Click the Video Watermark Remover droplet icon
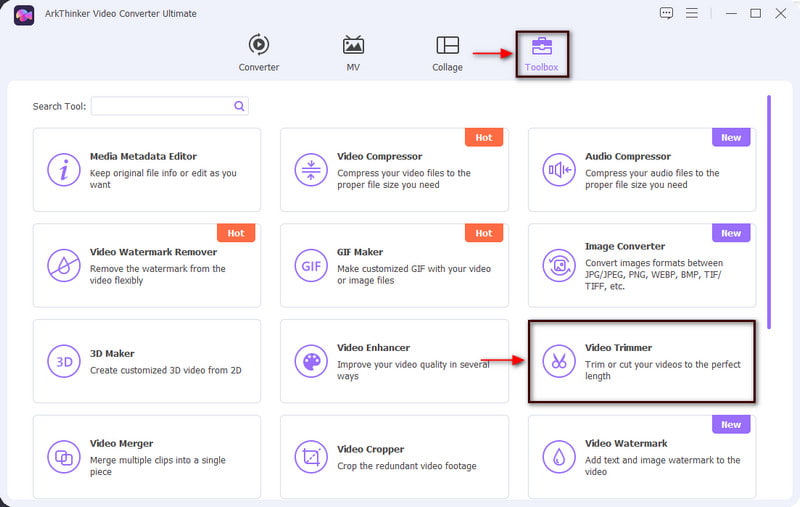This screenshot has height=507, width=800. coord(64,265)
